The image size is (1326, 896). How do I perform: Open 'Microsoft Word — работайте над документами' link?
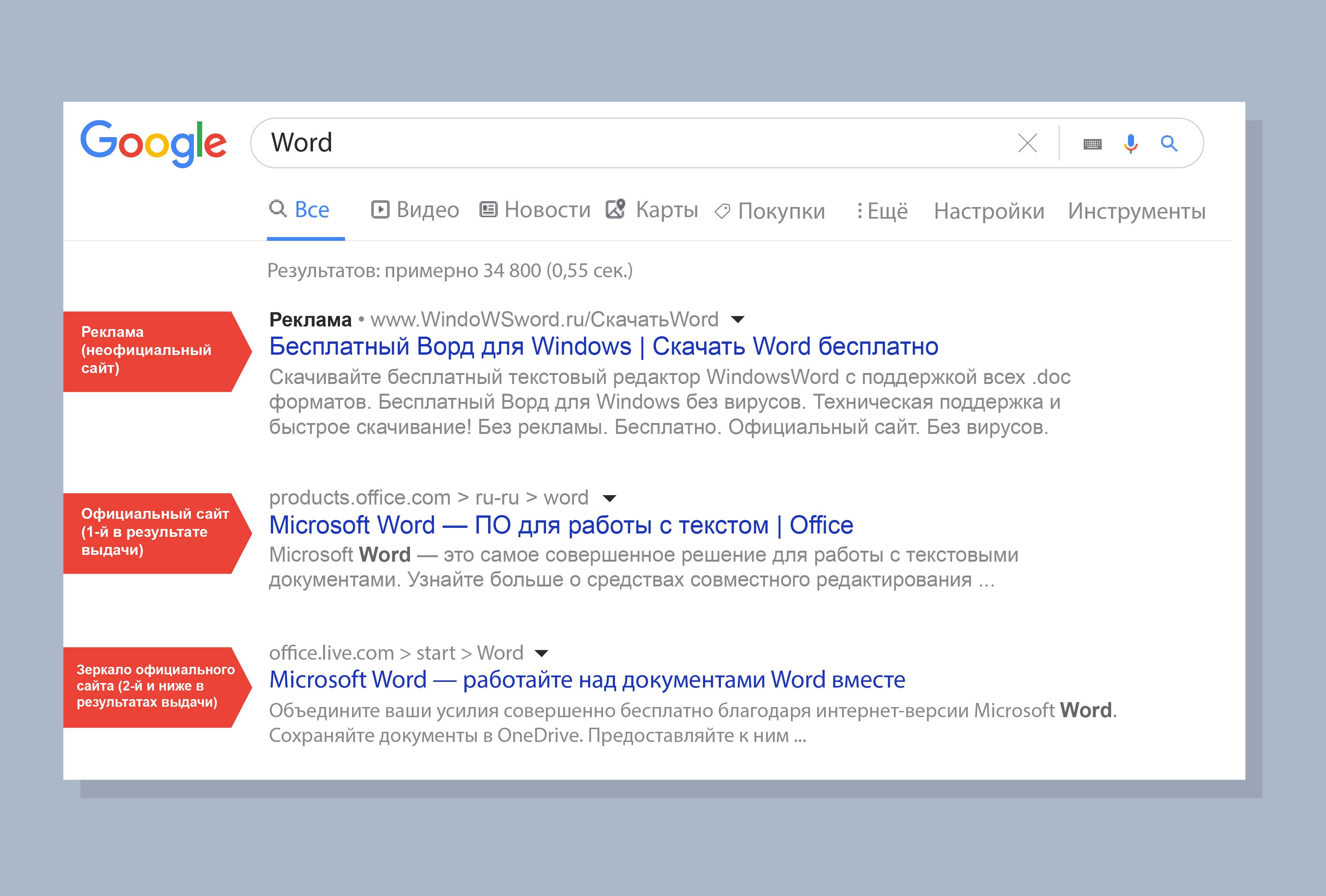tap(587, 680)
